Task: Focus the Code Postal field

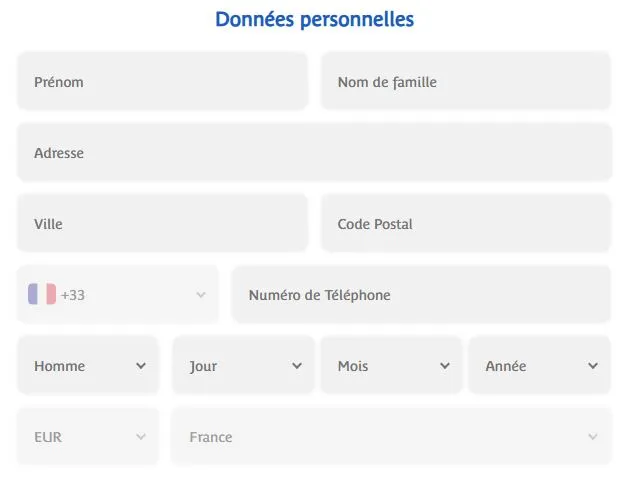Action: coord(465,224)
